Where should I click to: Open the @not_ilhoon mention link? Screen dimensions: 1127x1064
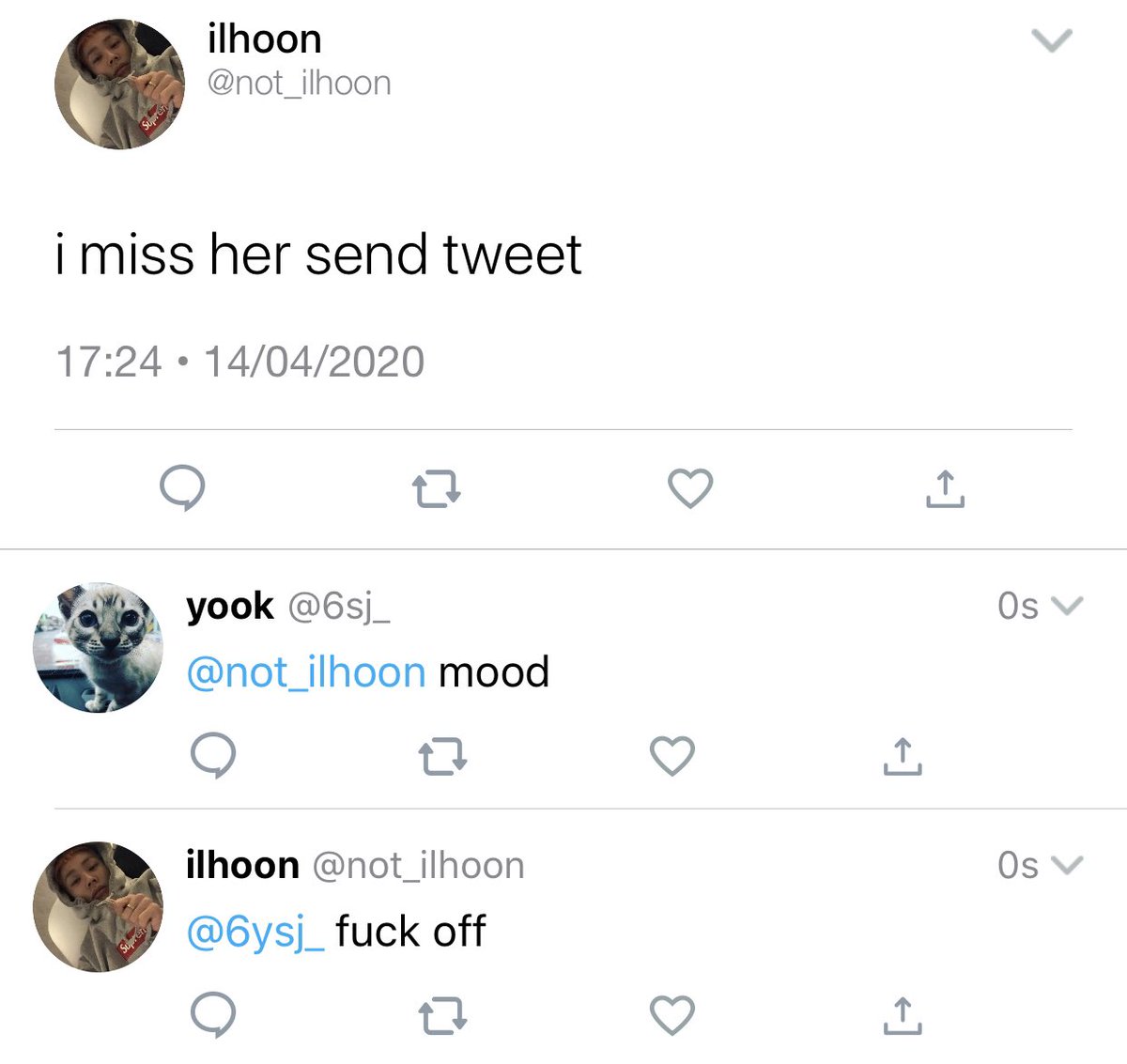pyautogui.click(x=306, y=672)
